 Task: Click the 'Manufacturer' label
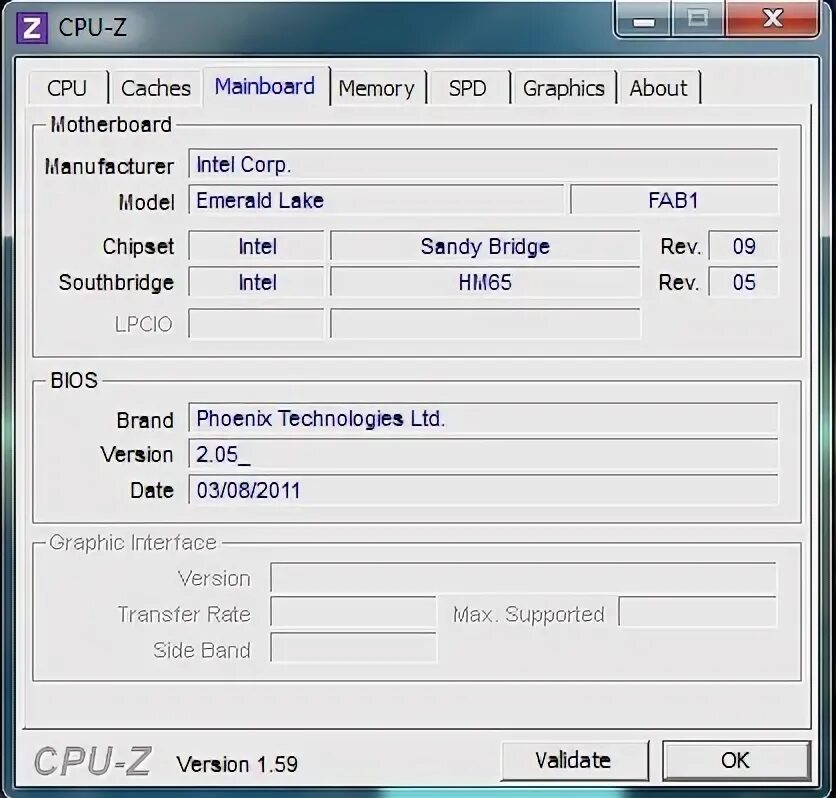(x=109, y=166)
